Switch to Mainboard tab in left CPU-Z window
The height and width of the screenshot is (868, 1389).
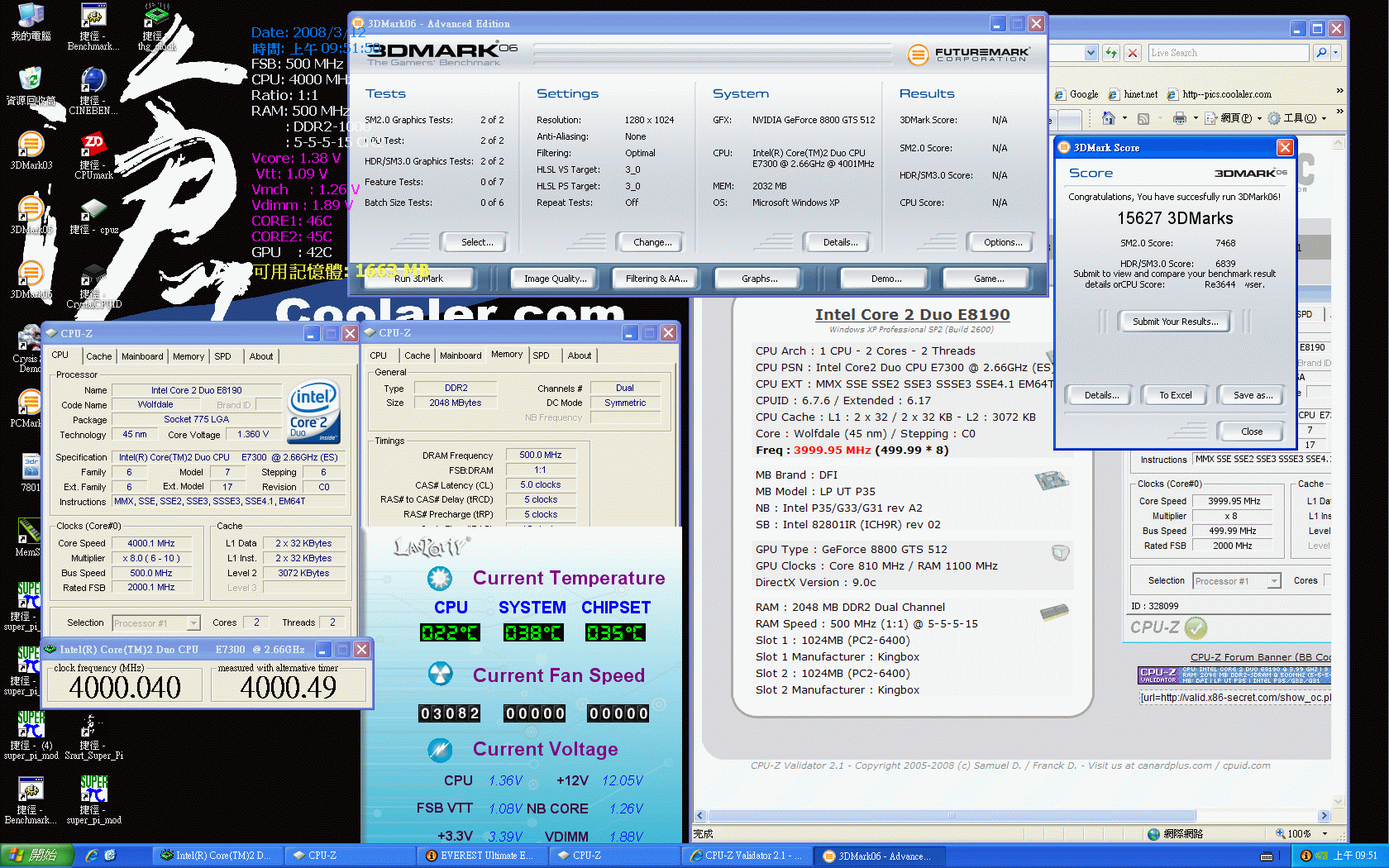(142, 356)
